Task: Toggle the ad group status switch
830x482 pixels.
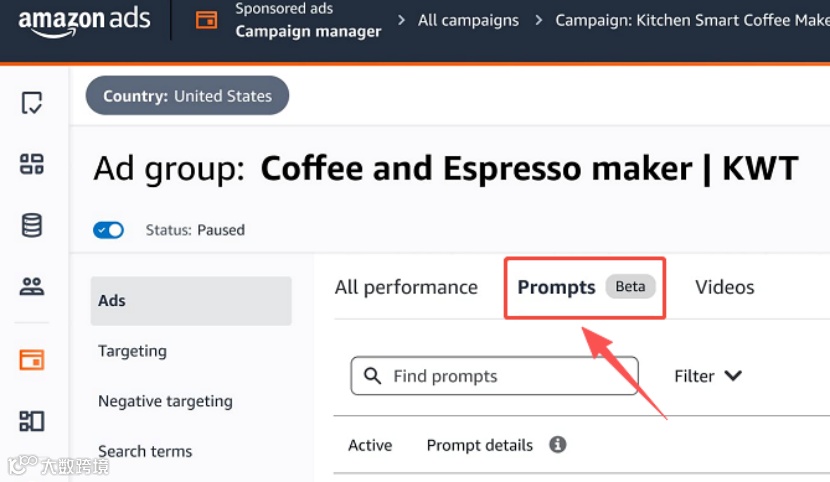Action: click(x=108, y=230)
